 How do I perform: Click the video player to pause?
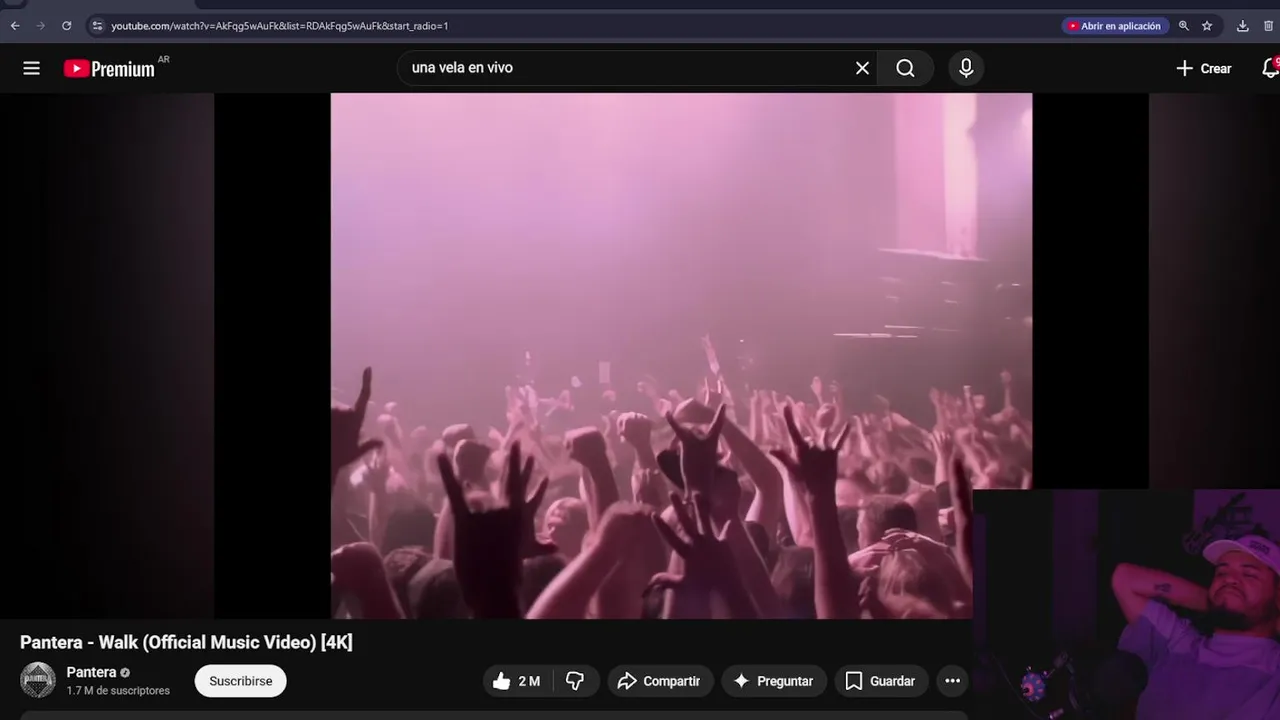click(x=681, y=355)
